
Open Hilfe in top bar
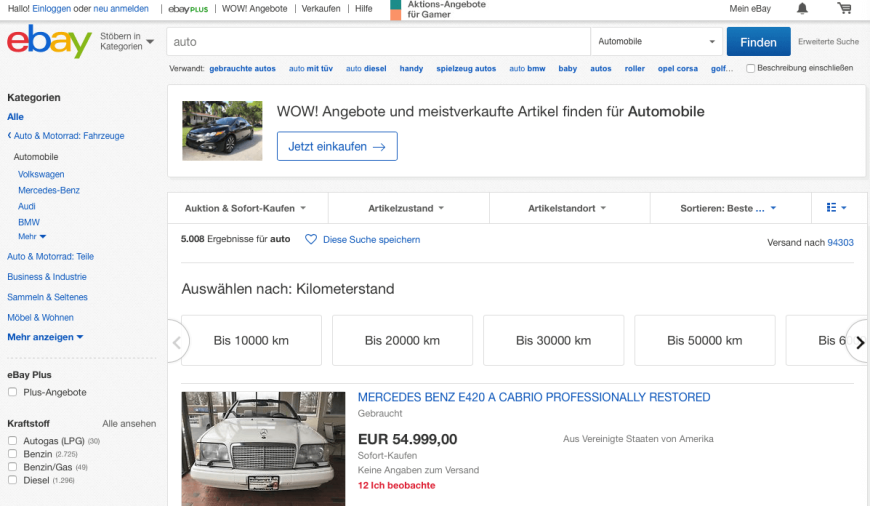363,9
